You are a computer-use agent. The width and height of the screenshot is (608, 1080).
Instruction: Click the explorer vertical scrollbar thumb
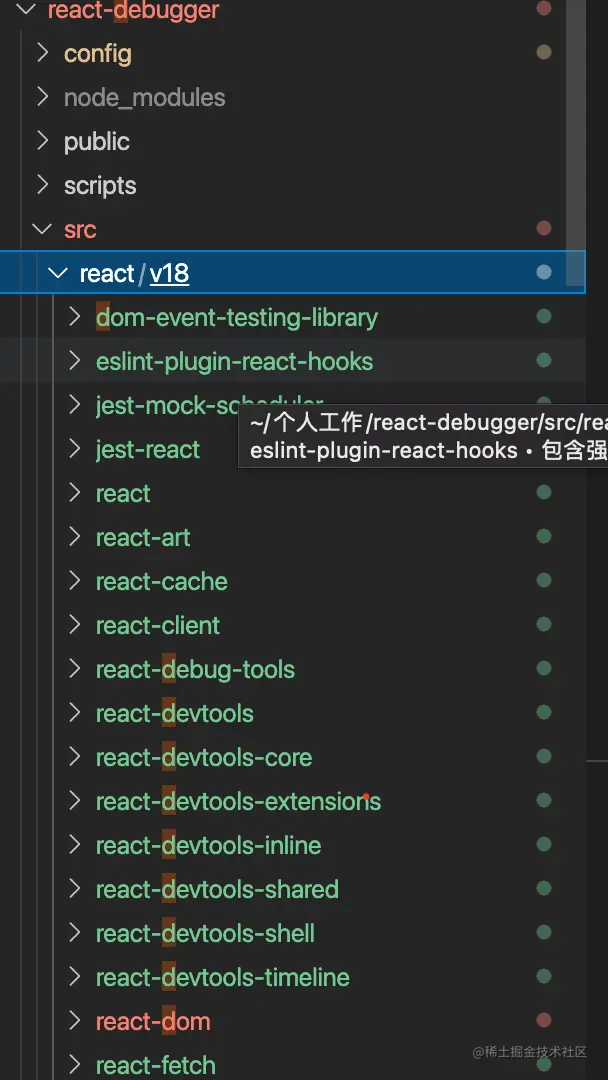[x=576, y=141]
